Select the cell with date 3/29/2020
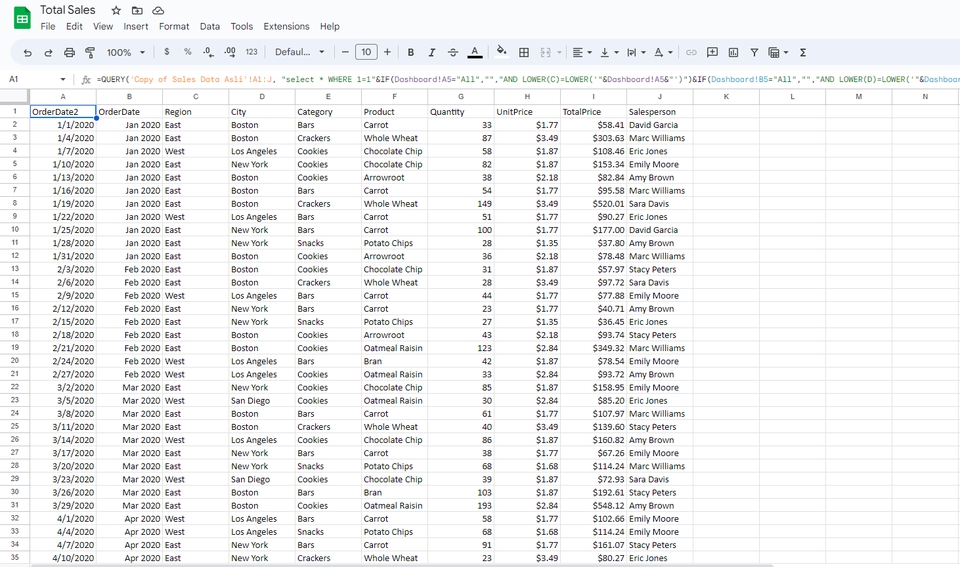960x567 pixels. [x=63, y=506]
